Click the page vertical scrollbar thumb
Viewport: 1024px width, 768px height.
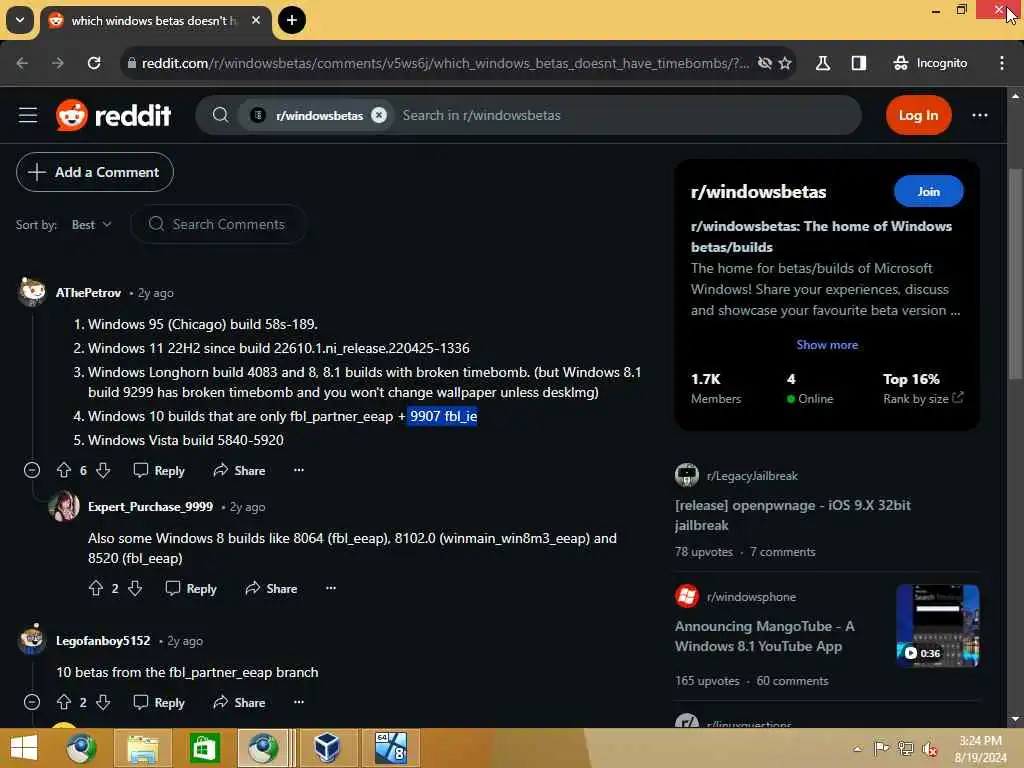pos(1014,274)
